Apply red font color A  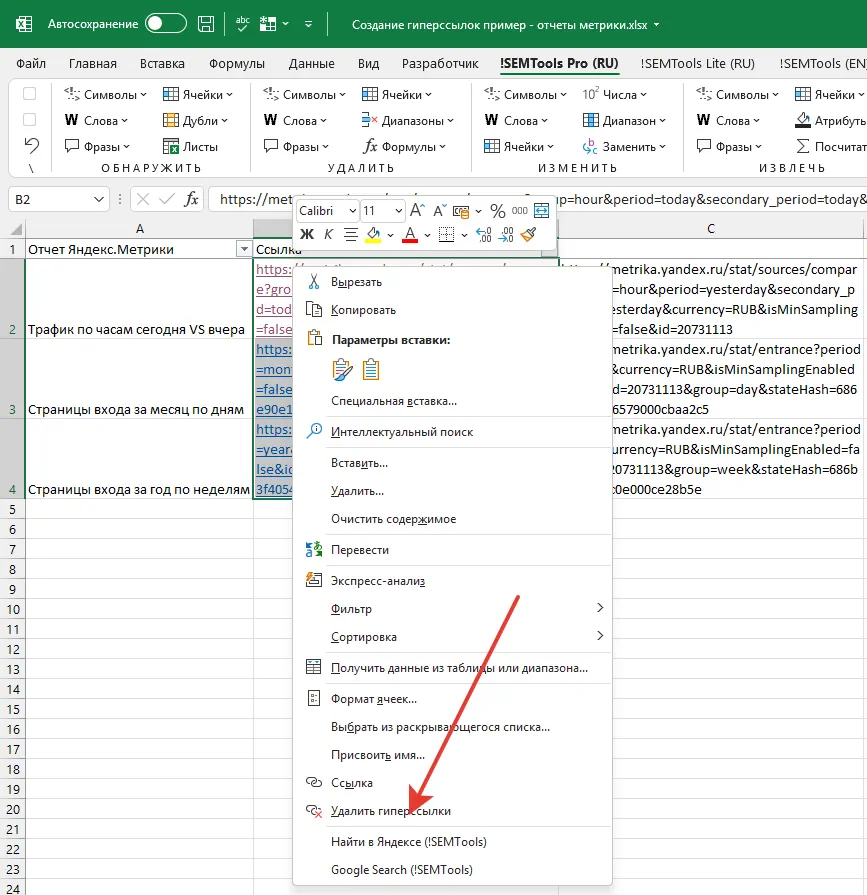[x=410, y=234]
